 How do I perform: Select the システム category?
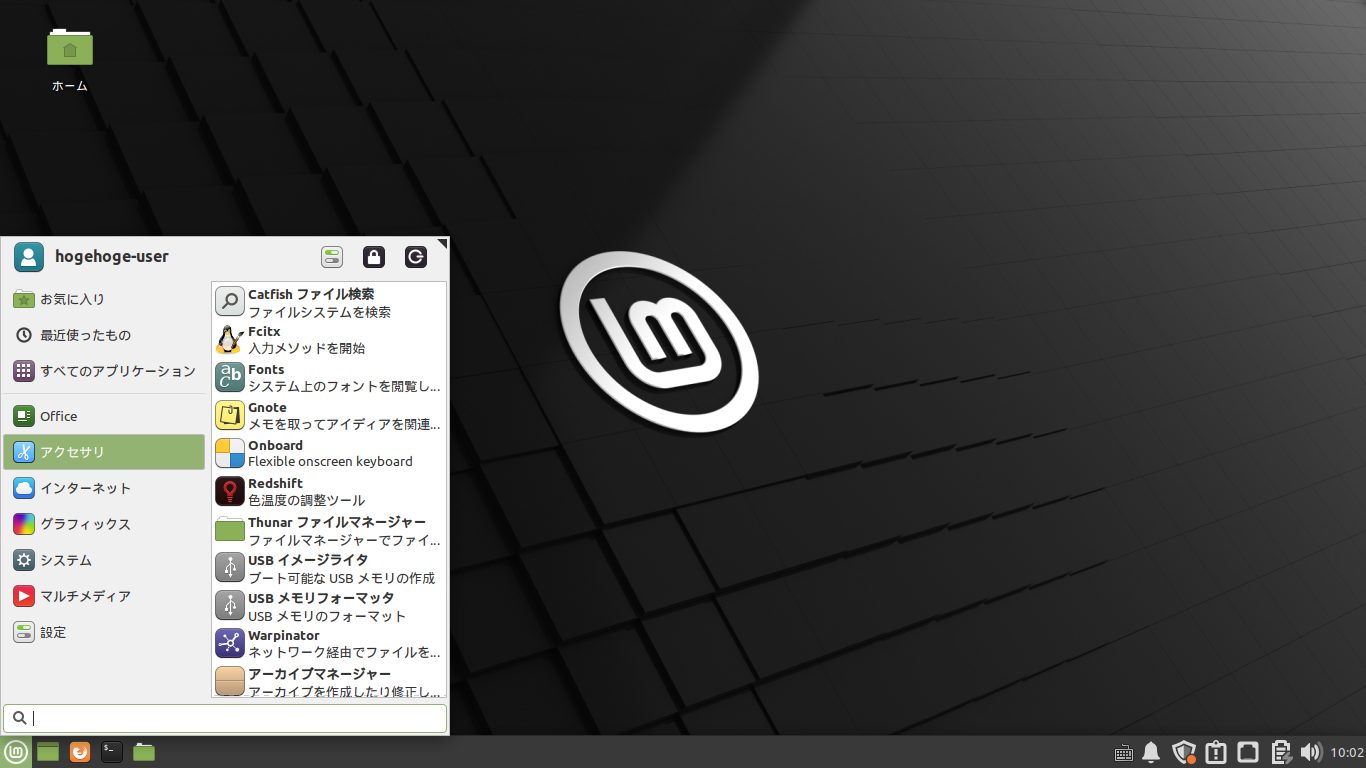click(104, 560)
